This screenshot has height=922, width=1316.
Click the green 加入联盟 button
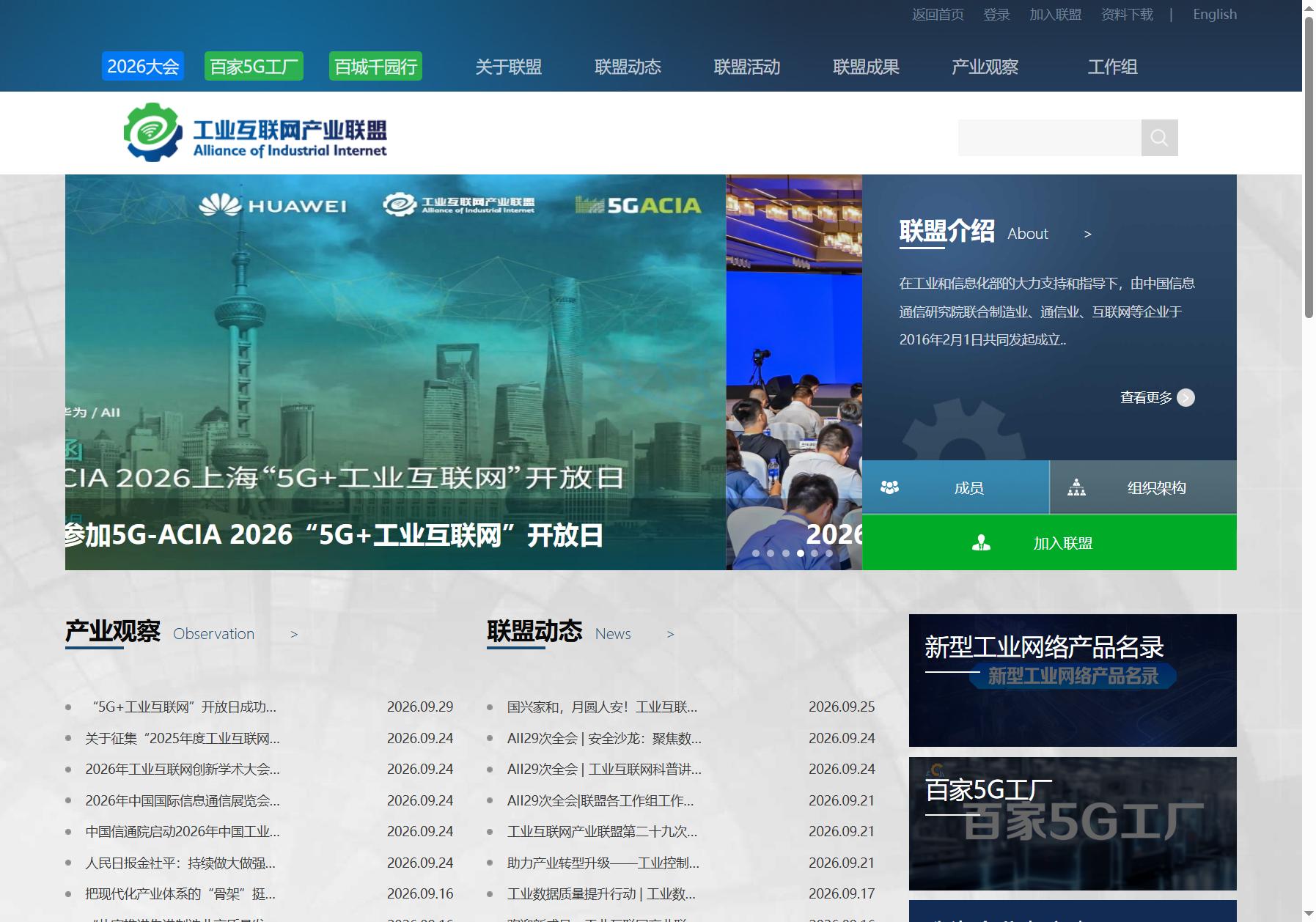(1049, 542)
